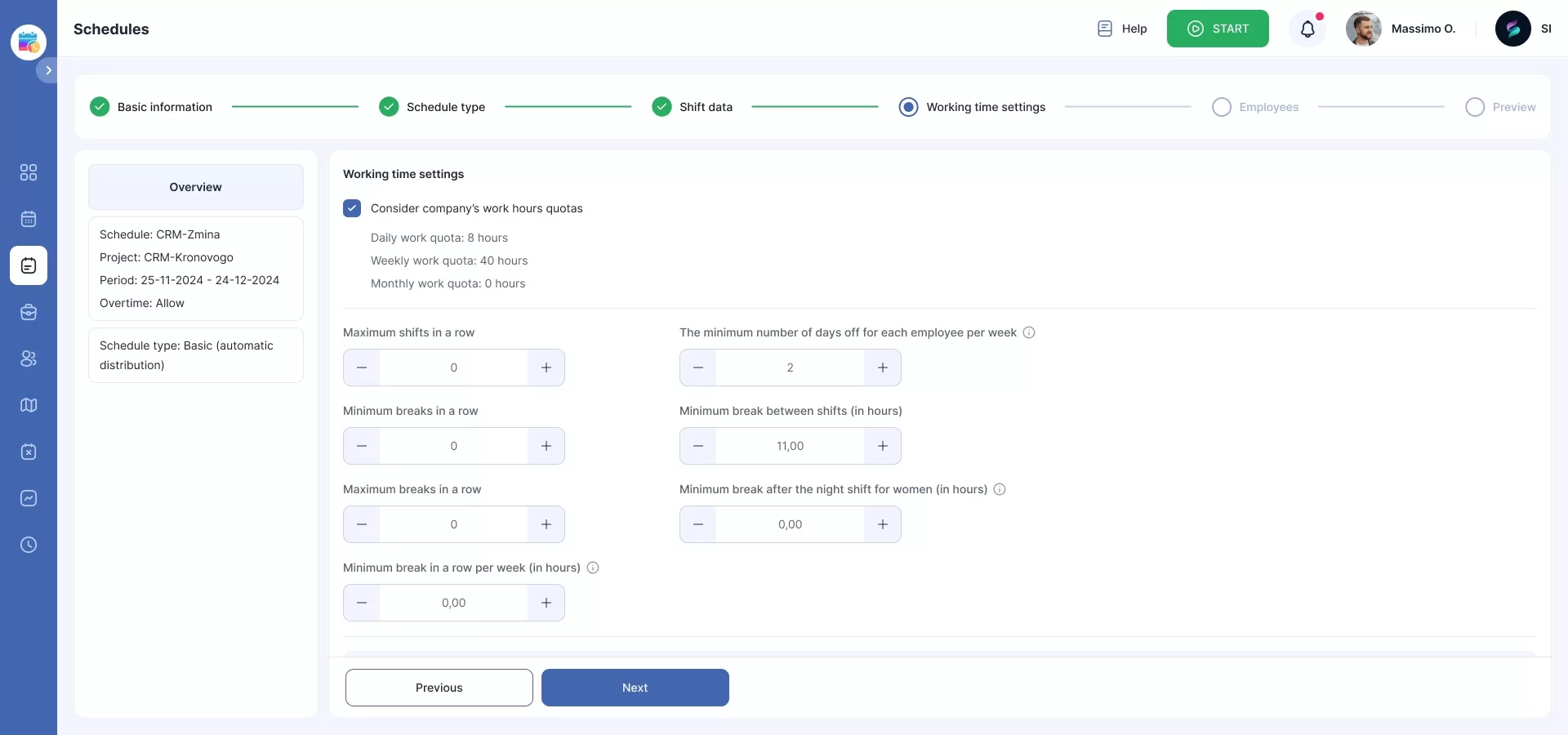Click the Minimum break between shifts field
Image resolution: width=1568 pixels, height=735 pixels.
pos(790,446)
